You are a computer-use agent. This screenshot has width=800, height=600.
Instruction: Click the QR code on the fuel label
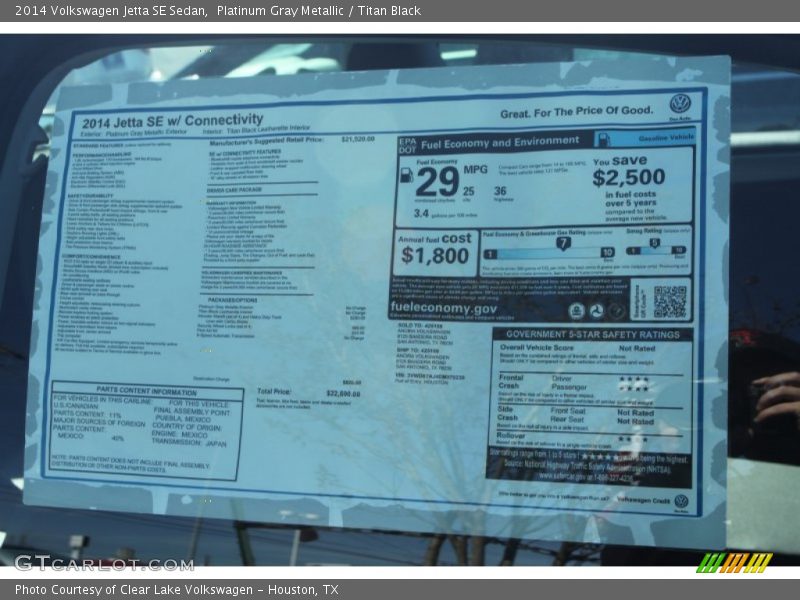(670, 302)
